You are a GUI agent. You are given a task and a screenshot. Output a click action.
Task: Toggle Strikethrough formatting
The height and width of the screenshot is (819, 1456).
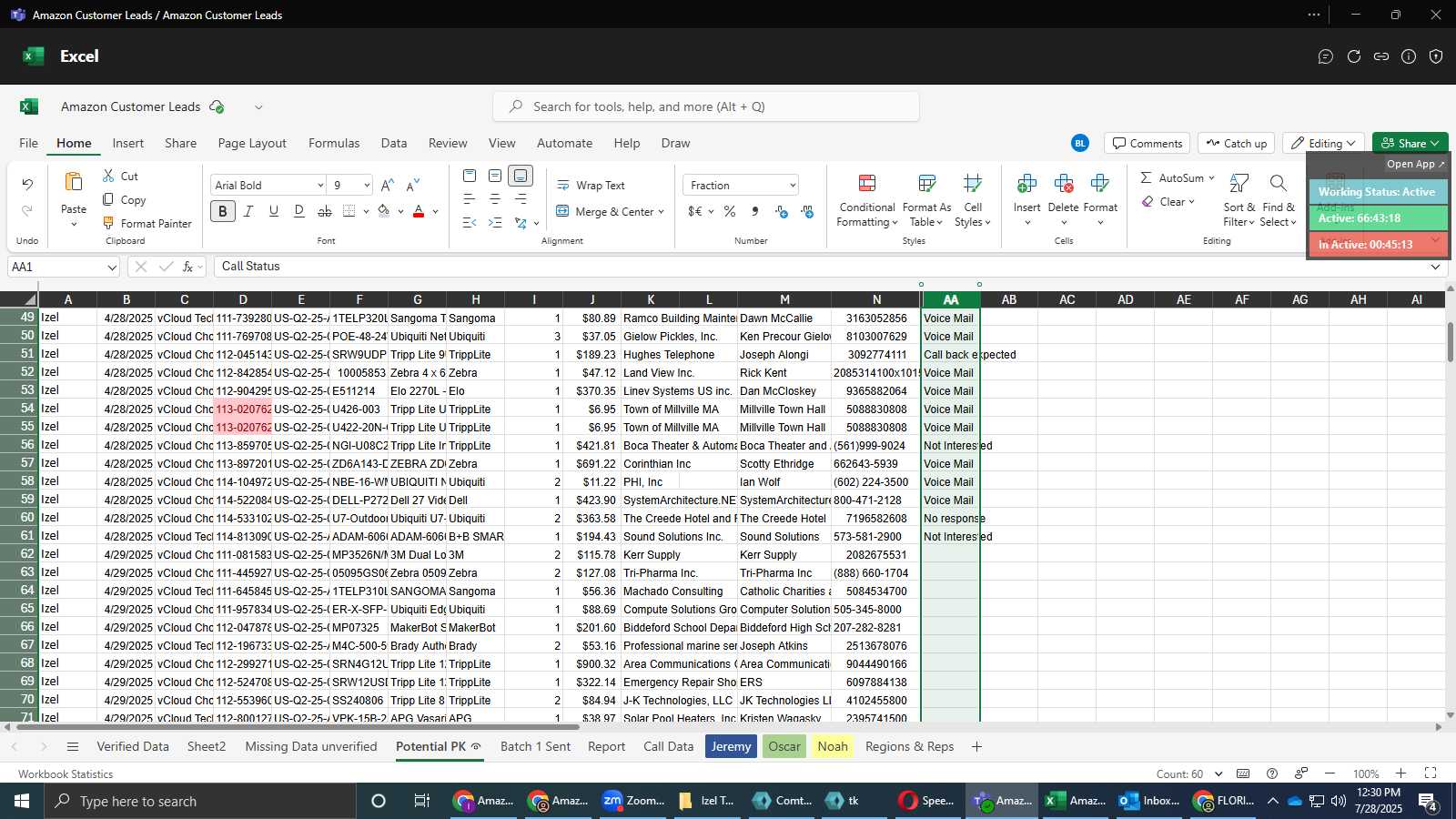point(325,211)
